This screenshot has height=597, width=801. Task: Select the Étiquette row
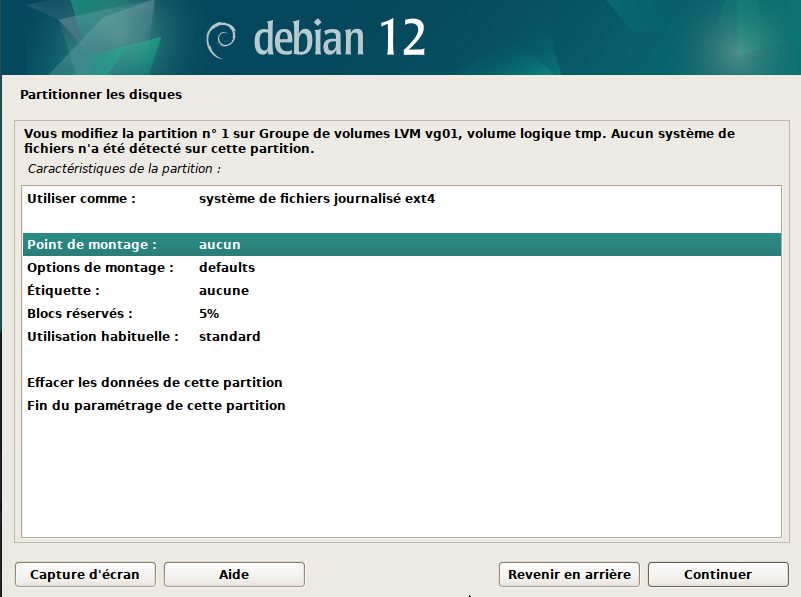point(402,291)
